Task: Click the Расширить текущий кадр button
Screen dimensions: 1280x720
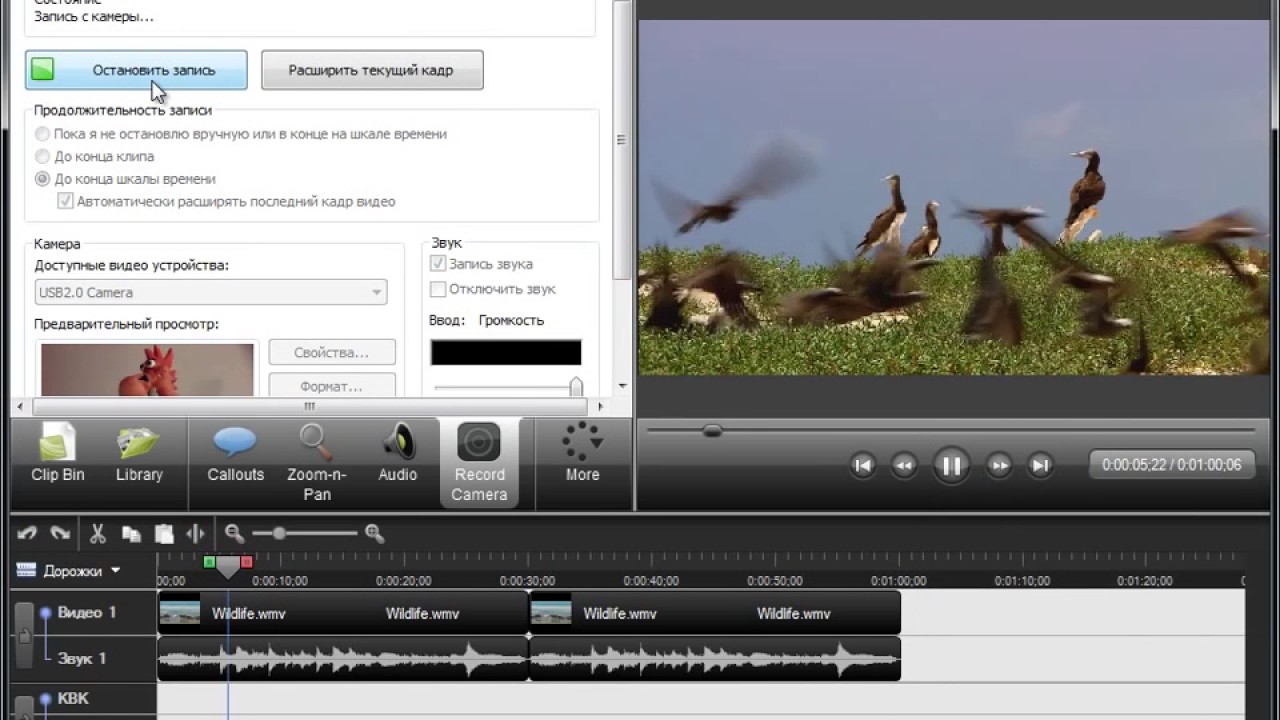Action: [372, 70]
